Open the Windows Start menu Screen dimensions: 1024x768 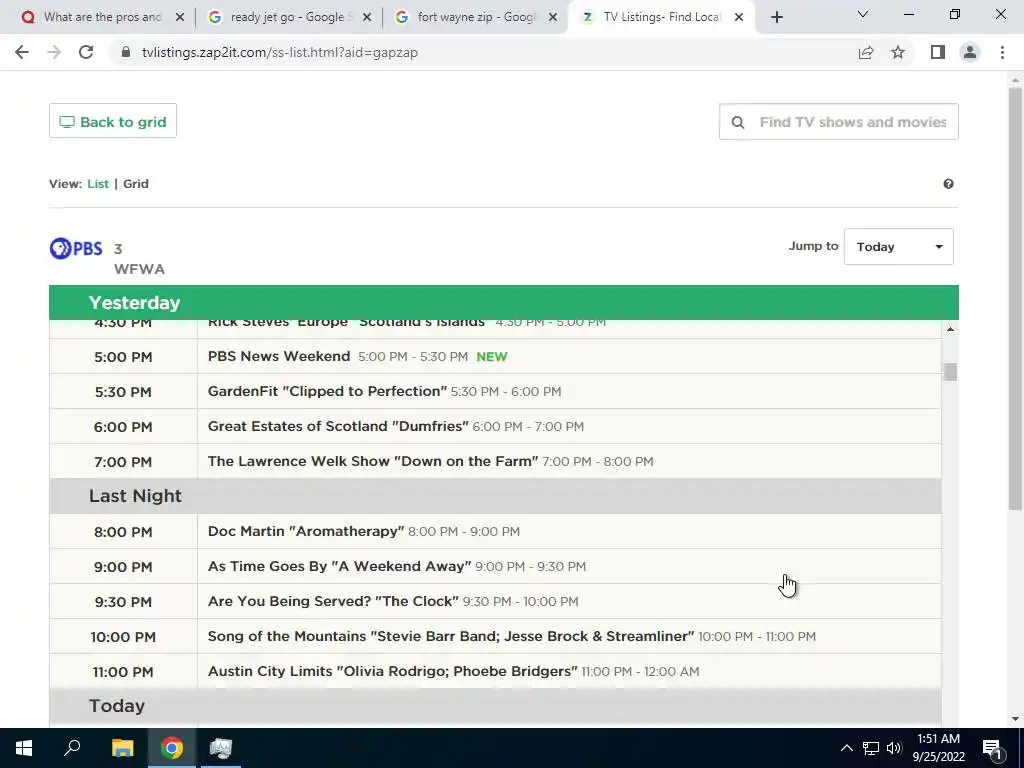[x=24, y=748]
